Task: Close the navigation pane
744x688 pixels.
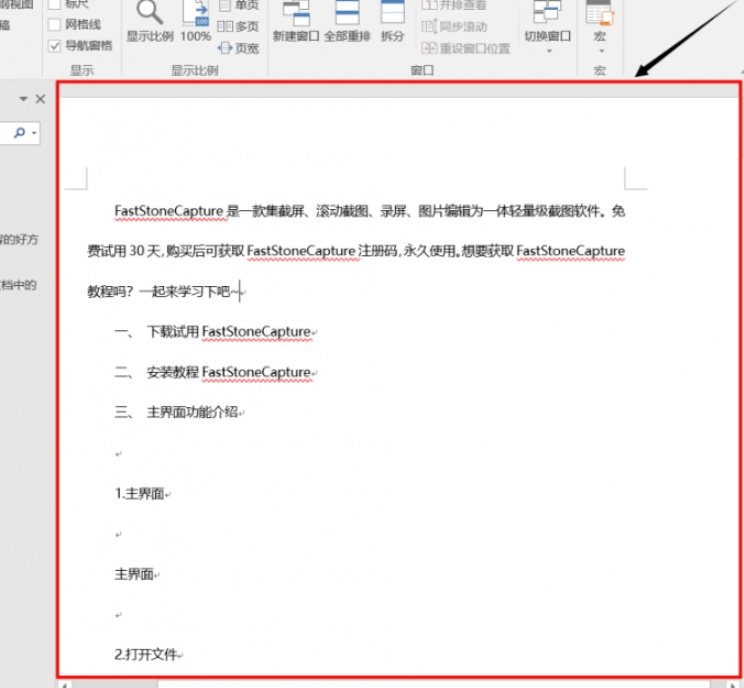Action: point(40,99)
